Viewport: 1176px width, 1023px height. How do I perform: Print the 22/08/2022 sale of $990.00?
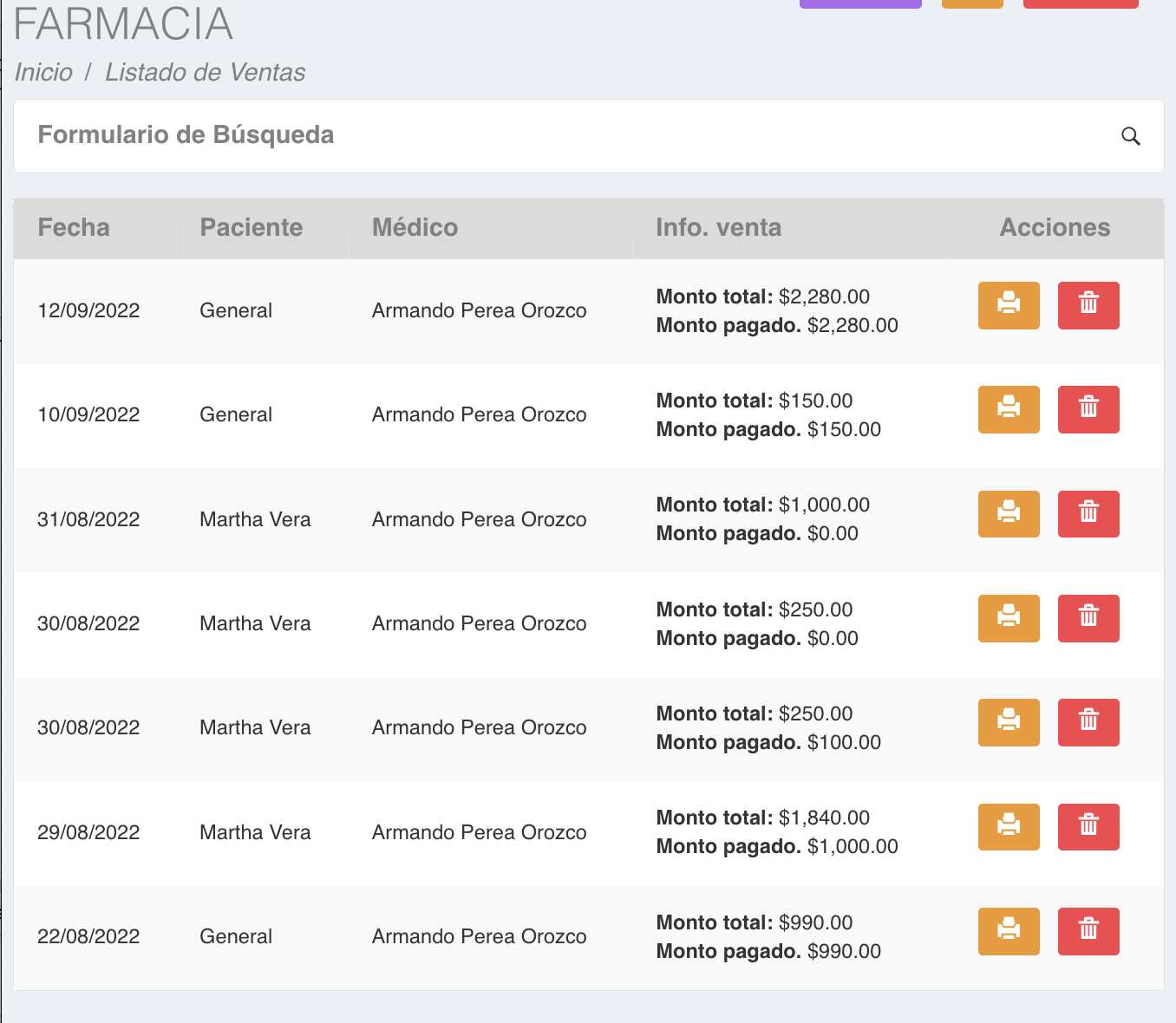pyautogui.click(x=1008, y=931)
